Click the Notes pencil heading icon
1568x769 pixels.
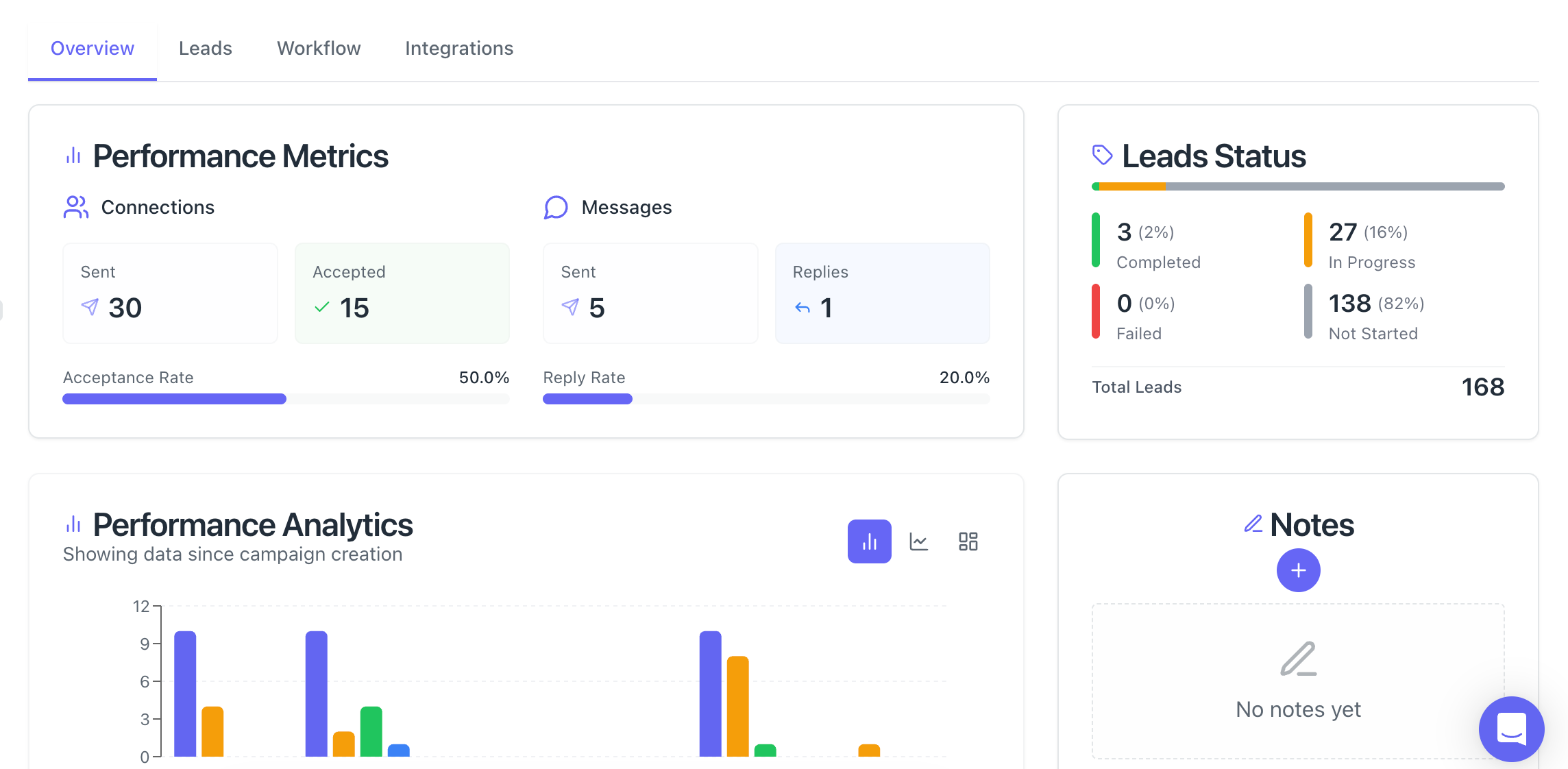[x=1253, y=524]
